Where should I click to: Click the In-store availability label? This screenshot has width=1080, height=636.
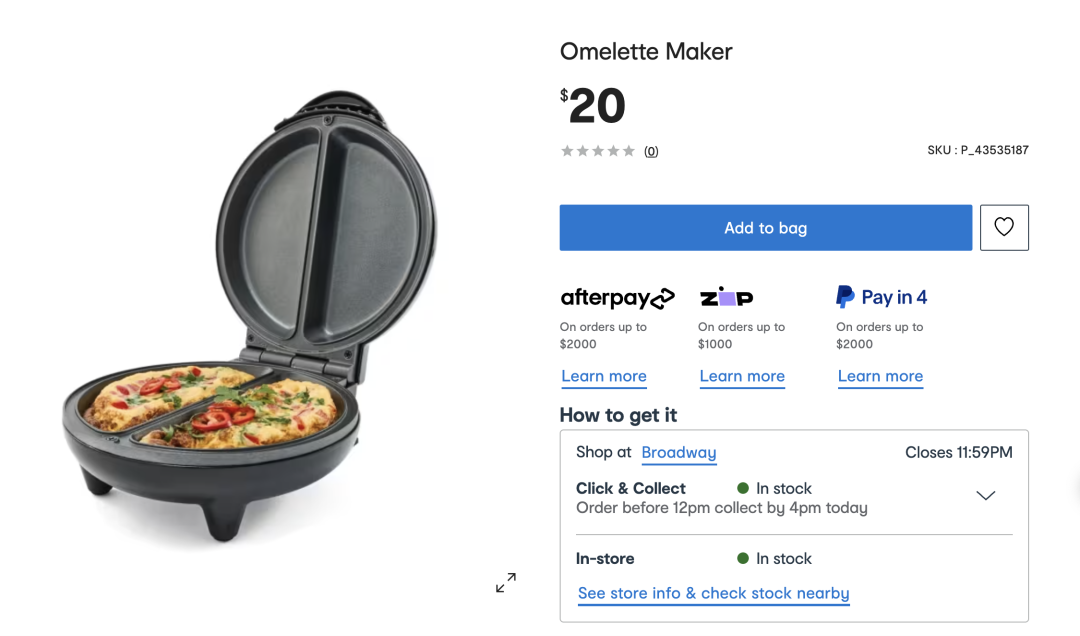click(605, 559)
